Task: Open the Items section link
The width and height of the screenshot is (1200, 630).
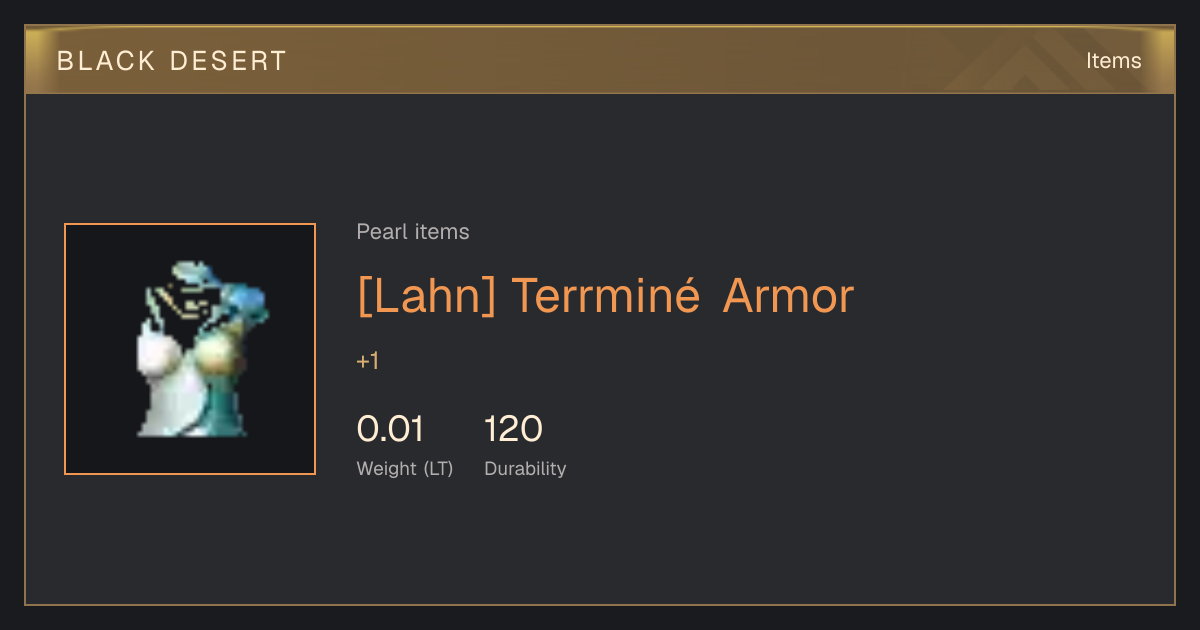Action: [x=1113, y=60]
